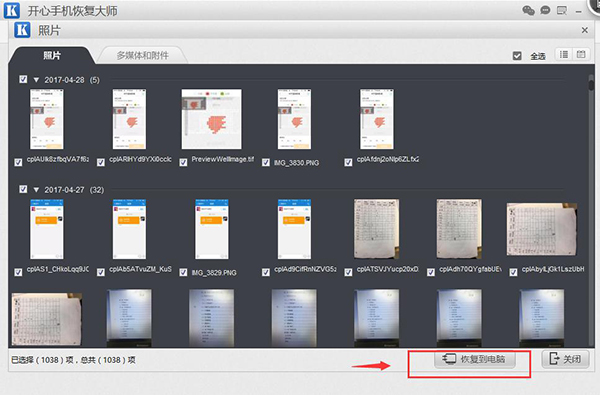
Task: Click 开心手机恢复大师 title text
Action: click(x=72, y=11)
